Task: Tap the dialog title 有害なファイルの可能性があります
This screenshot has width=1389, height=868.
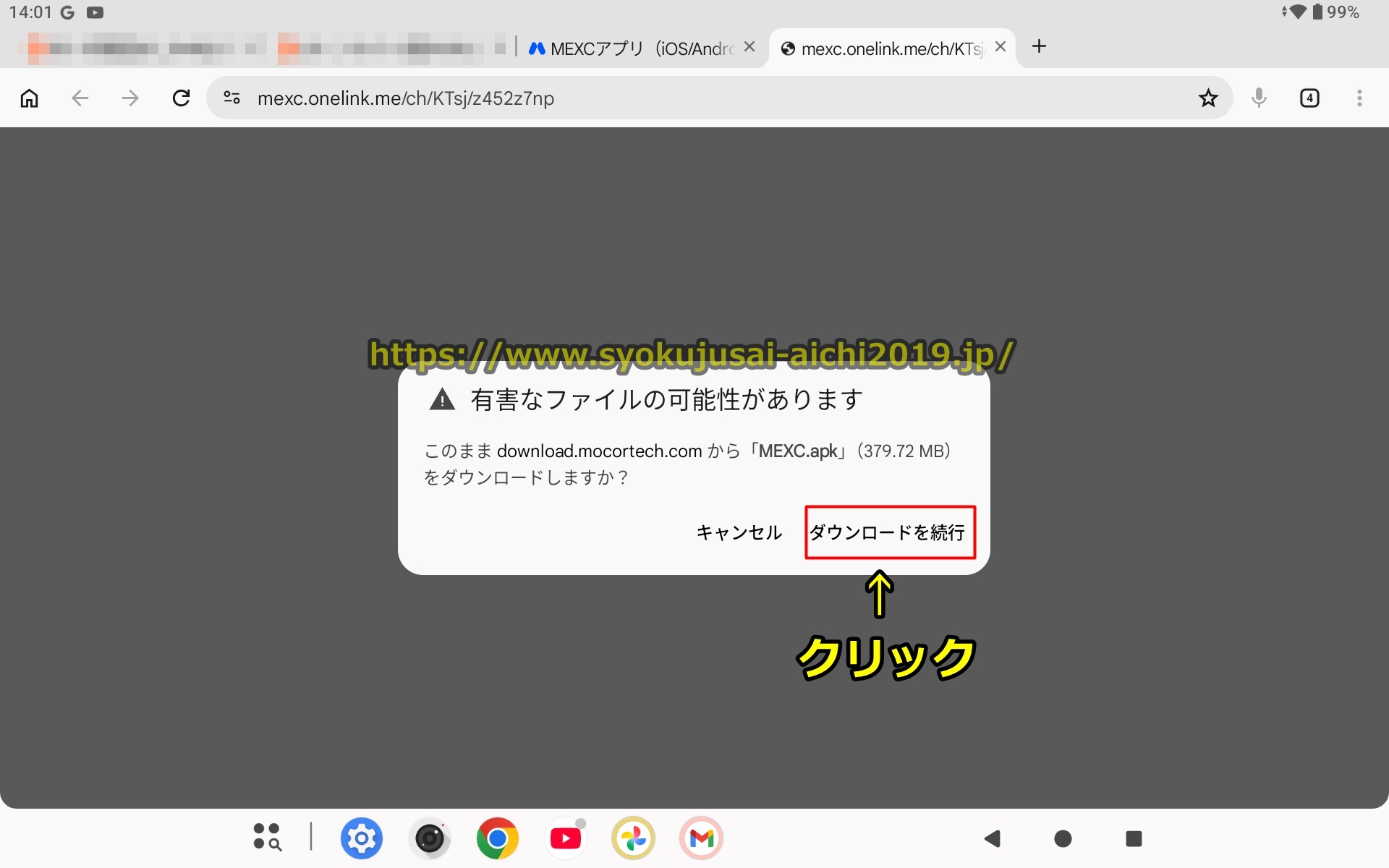Action: tap(666, 399)
